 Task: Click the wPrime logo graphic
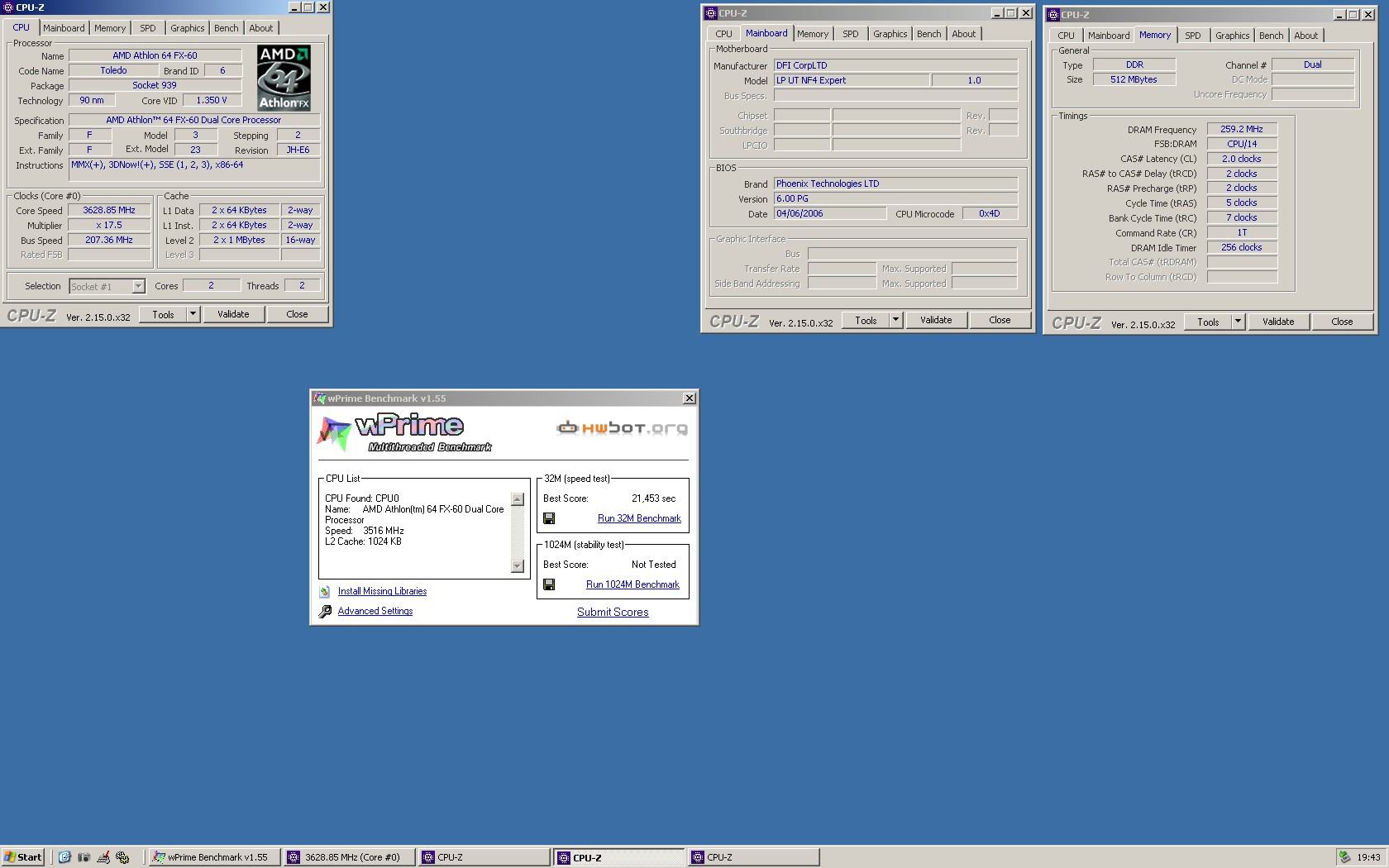click(404, 433)
